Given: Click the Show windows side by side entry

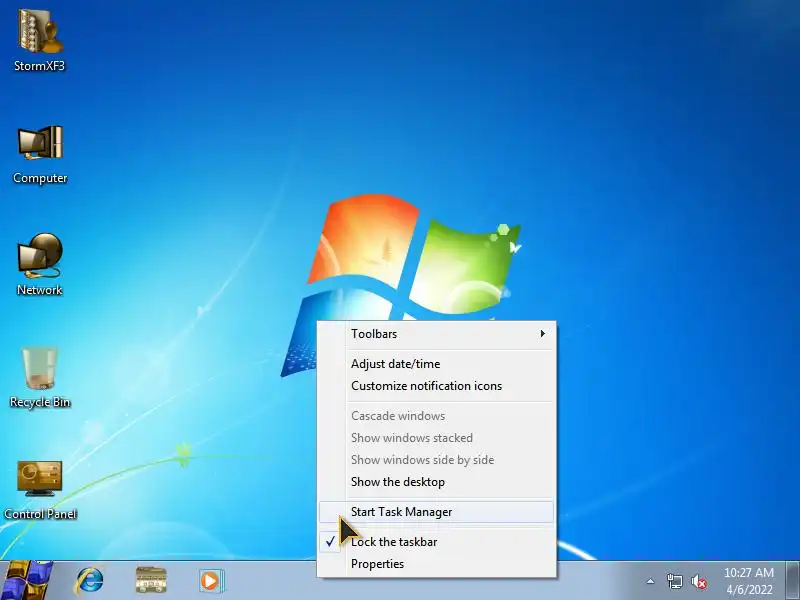Looking at the screenshot, I should click(437, 460).
